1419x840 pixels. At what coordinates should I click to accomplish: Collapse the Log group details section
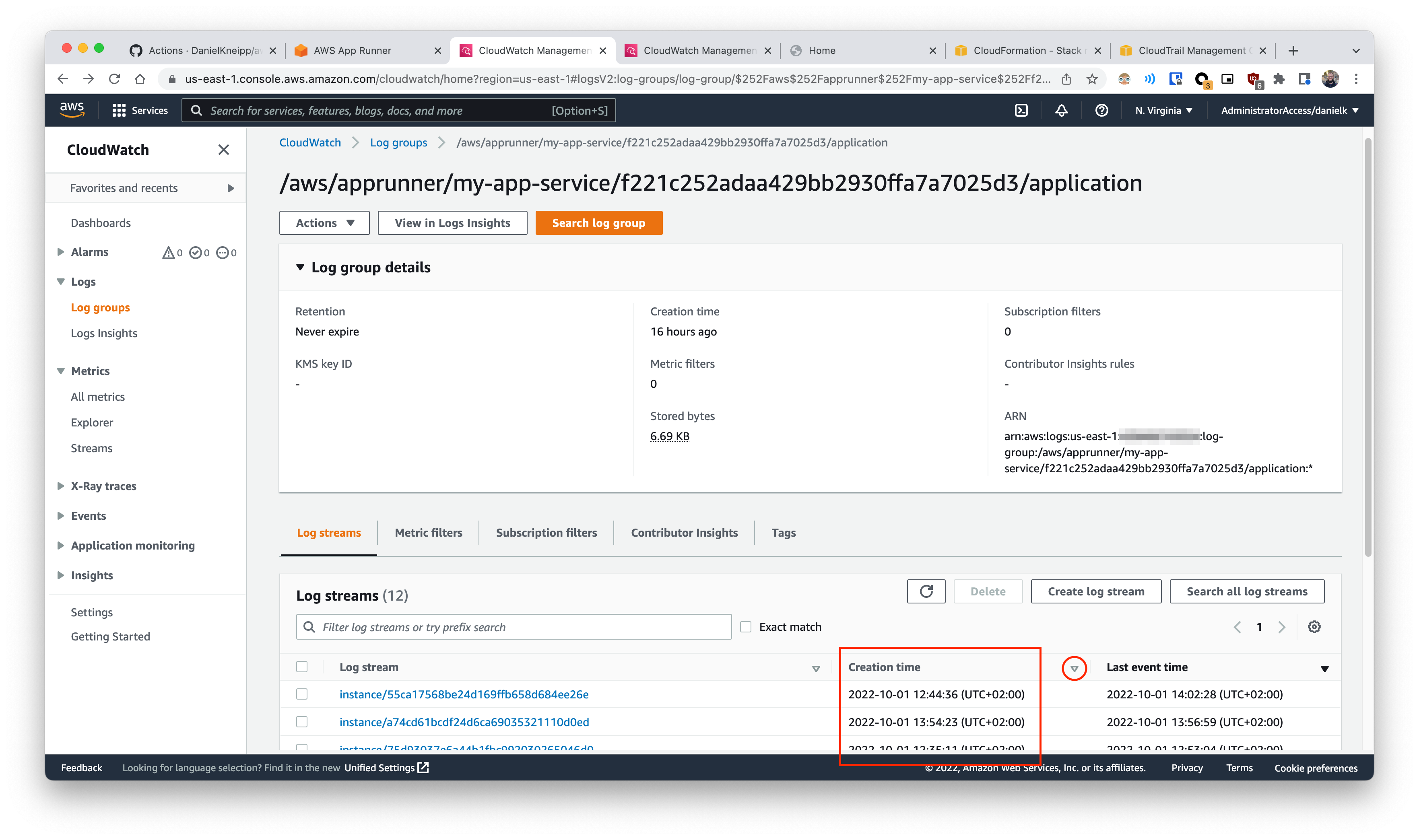click(x=300, y=267)
